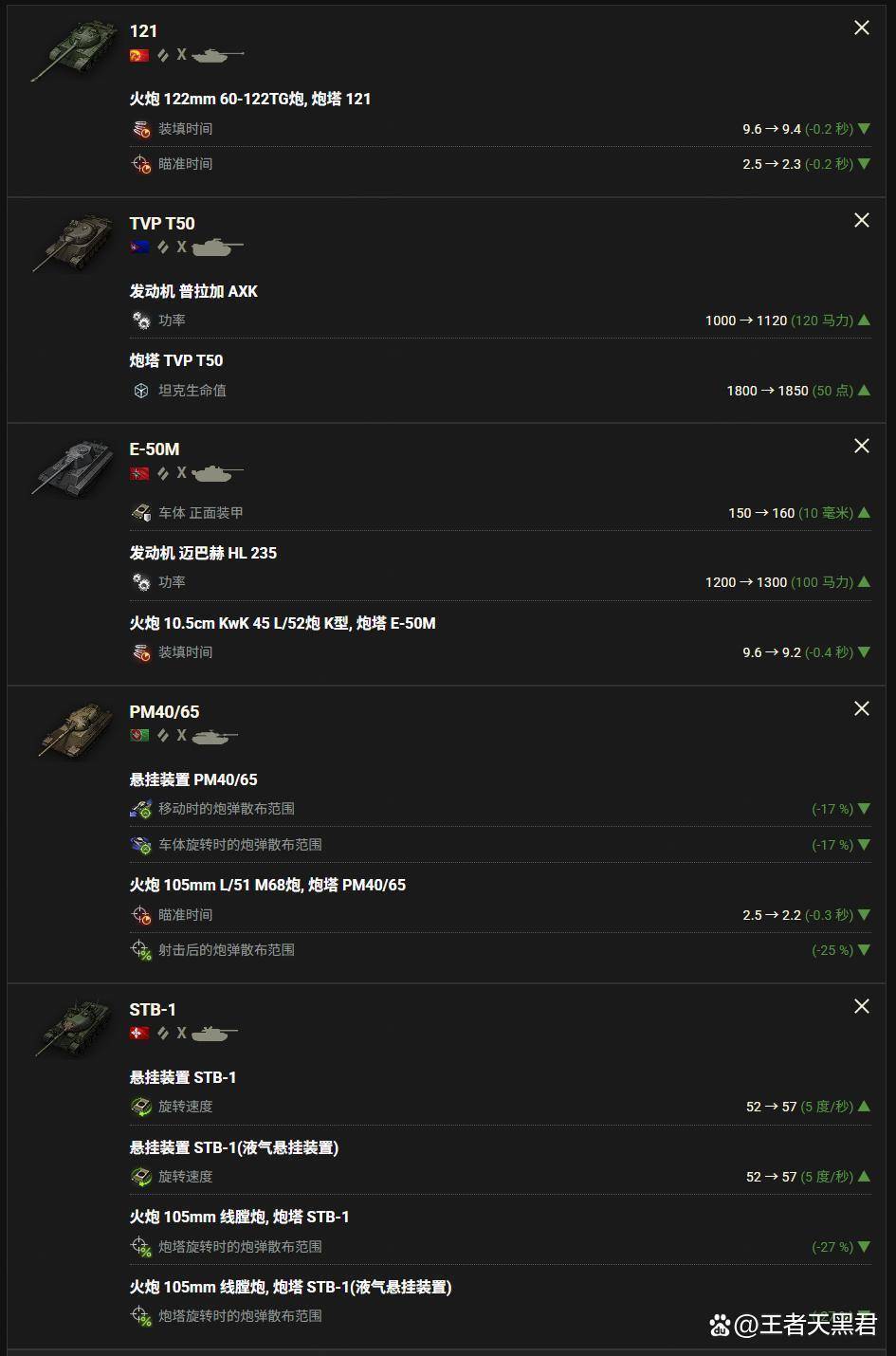Click the traverse speed icon under STB-1 suspension
896x1356 pixels.
(x=141, y=1107)
